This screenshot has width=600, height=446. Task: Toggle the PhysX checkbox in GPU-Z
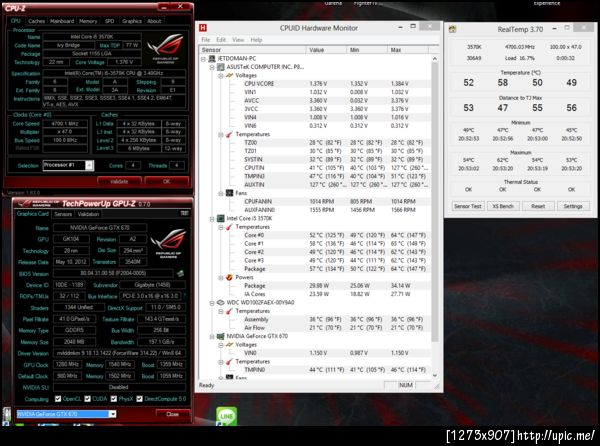pos(114,399)
